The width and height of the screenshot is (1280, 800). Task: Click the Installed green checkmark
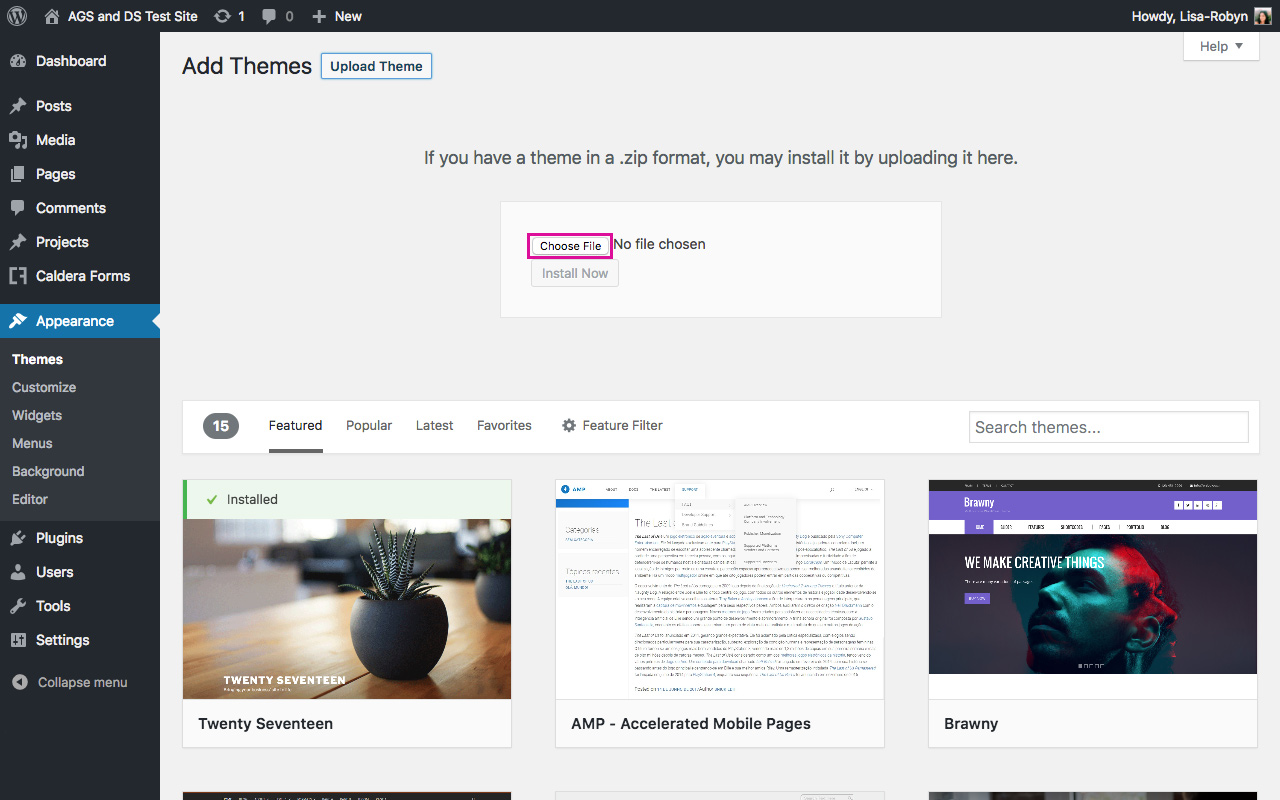[212, 499]
